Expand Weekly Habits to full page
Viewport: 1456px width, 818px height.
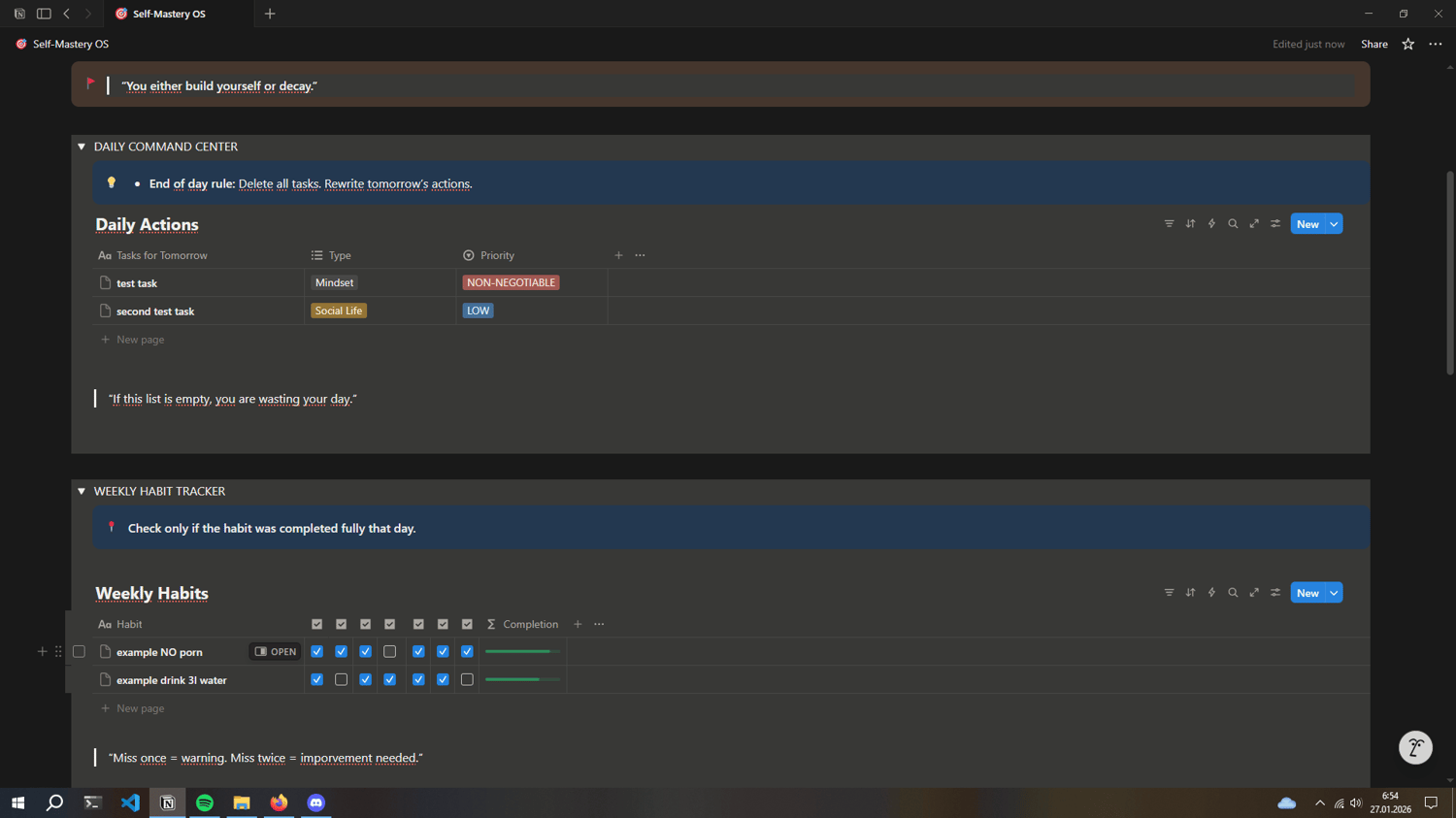coord(1254,593)
